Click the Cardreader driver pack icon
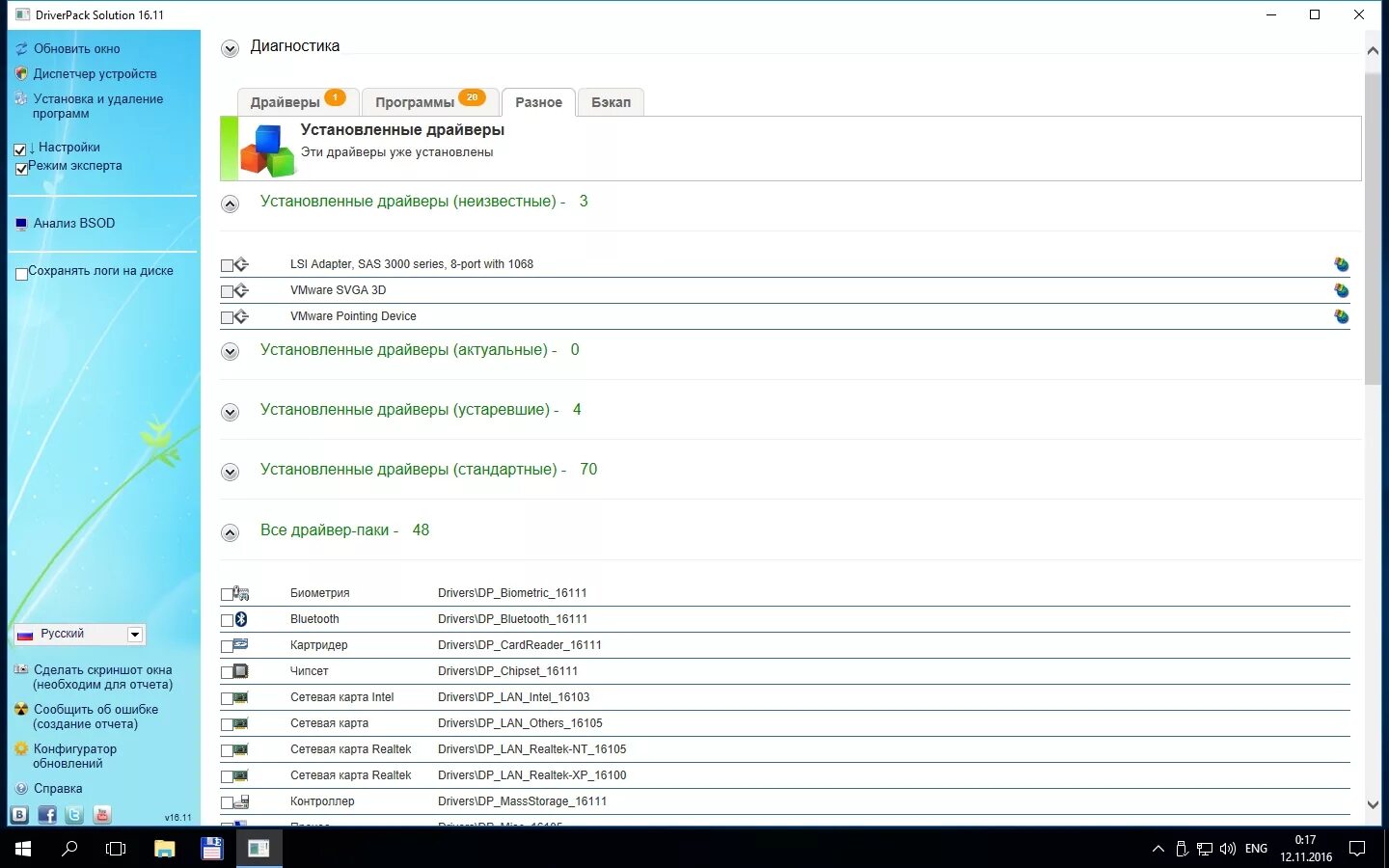 pyautogui.click(x=241, y=644)
